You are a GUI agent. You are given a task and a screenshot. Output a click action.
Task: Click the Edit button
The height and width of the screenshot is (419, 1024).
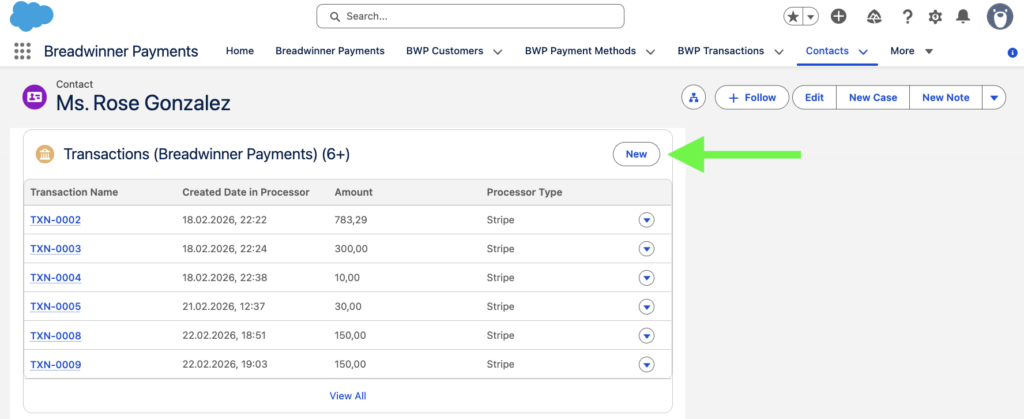(814, 97)
